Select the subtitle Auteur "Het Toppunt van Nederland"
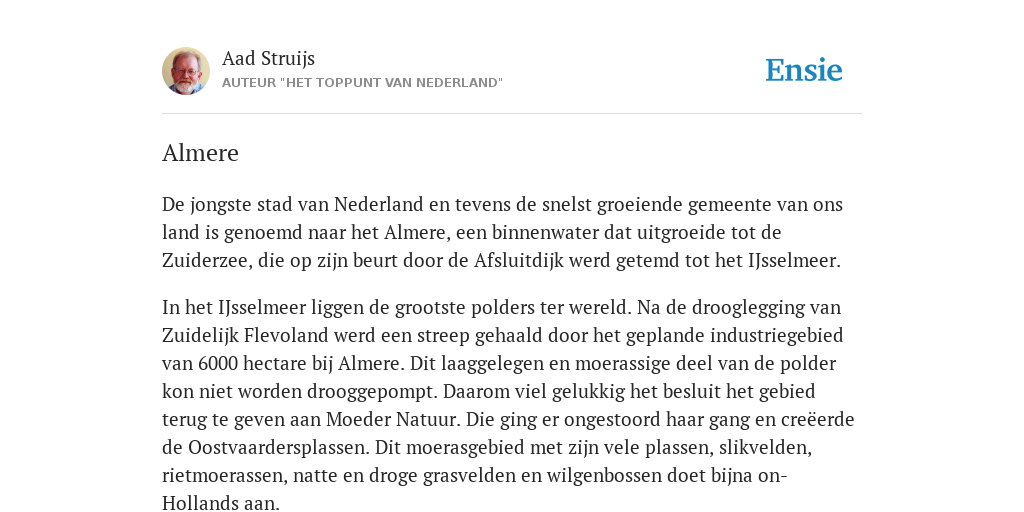Screen dimensions: 1024x512 point(362,83)
